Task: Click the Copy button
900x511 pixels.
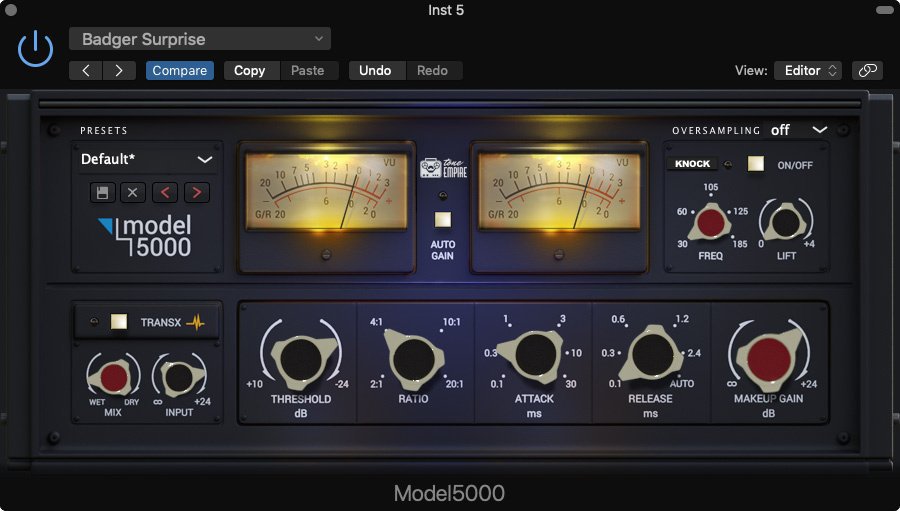Action: click(x=250, y=71)
